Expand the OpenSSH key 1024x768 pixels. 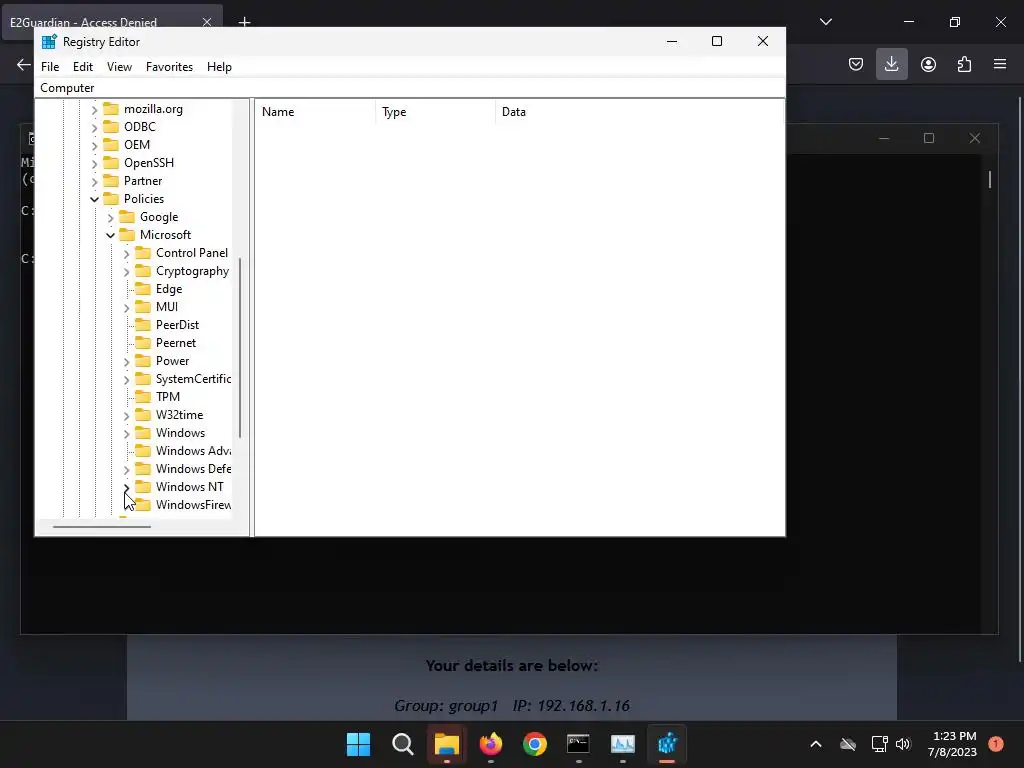point(95,163)
